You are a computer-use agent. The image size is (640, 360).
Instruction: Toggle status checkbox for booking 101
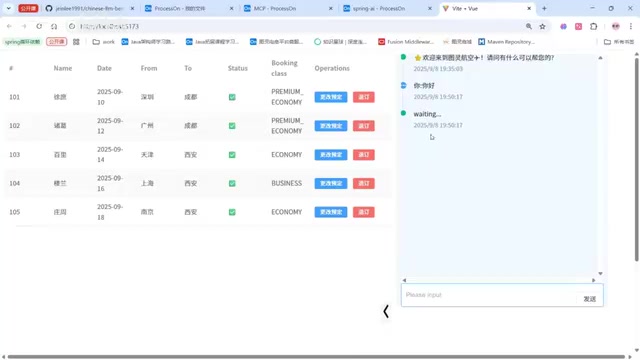pos(232,97)
